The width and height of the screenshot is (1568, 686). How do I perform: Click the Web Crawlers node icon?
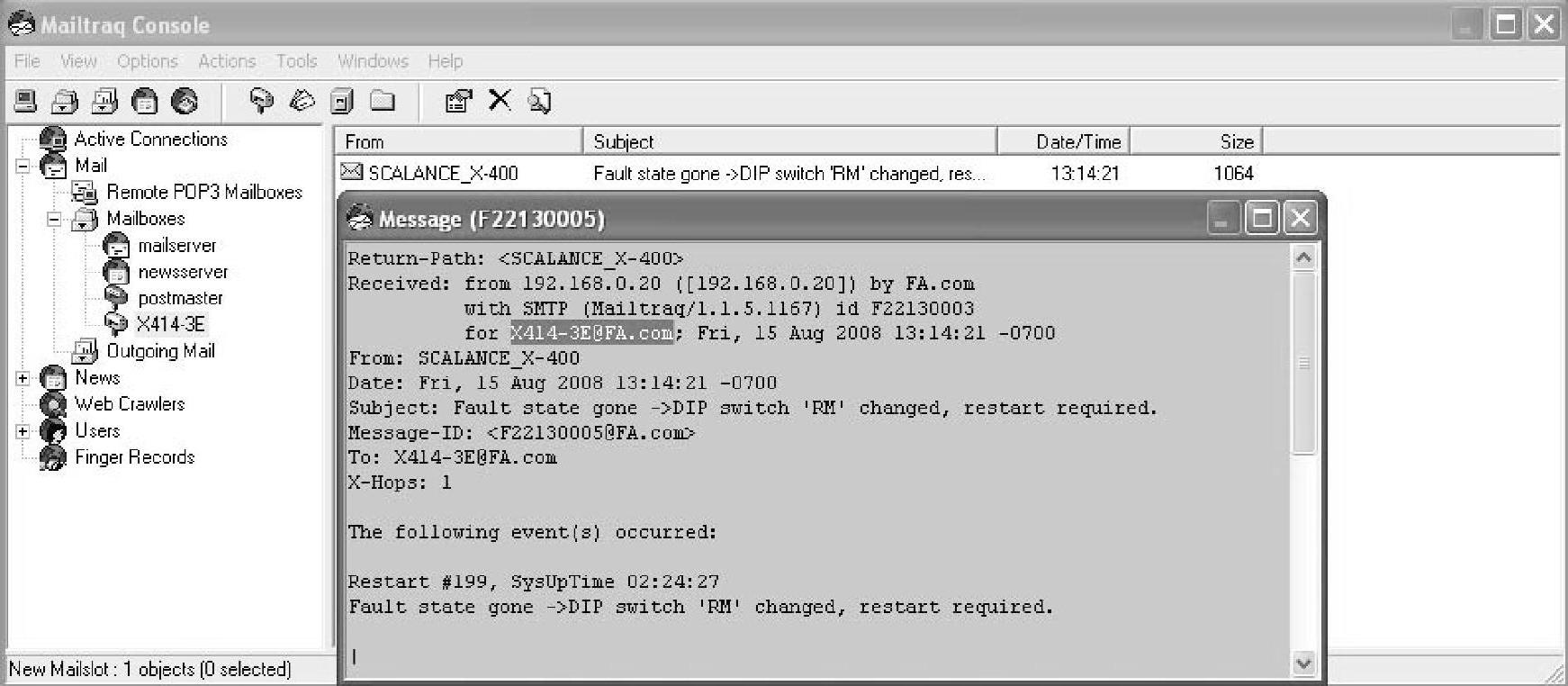point(53,404)
